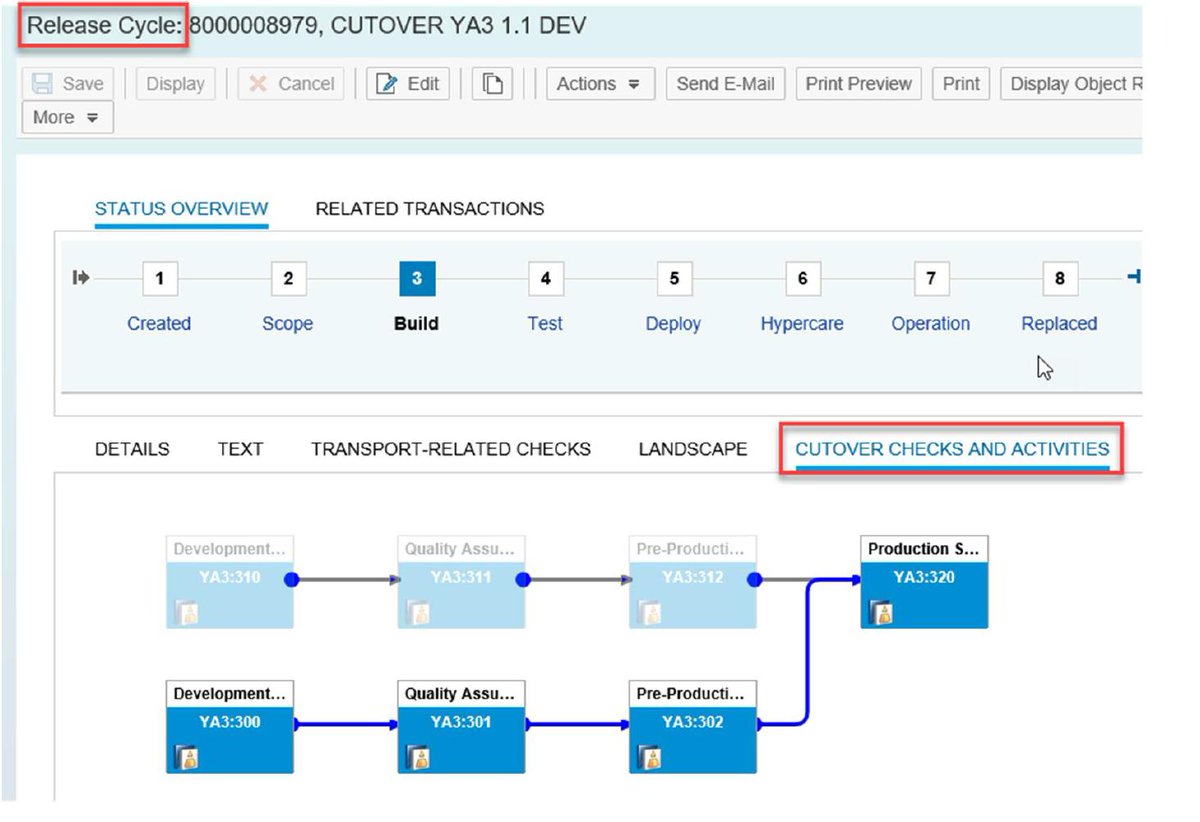Click the lock icon in YA3:300 node
This screenshot has width=1200, height=822.
coord(185,758)
